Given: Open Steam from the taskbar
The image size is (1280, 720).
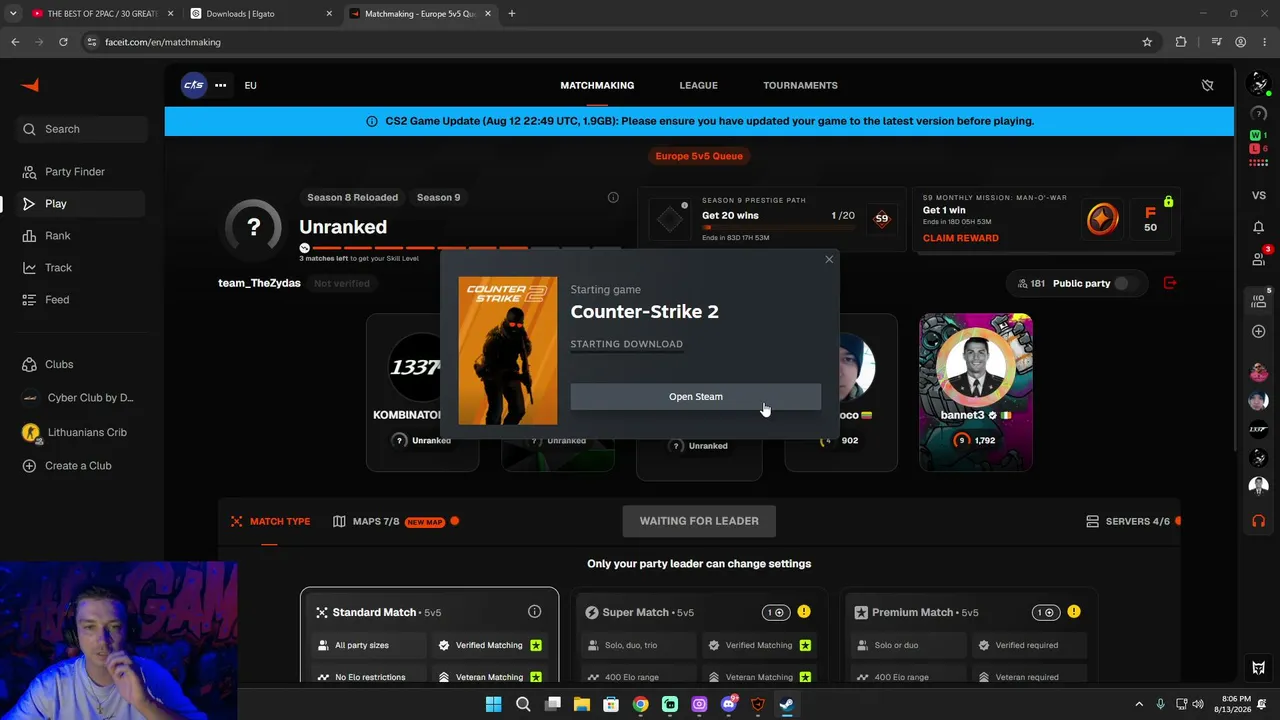Looking at the screenshot, I should click(x=787, y=705).
